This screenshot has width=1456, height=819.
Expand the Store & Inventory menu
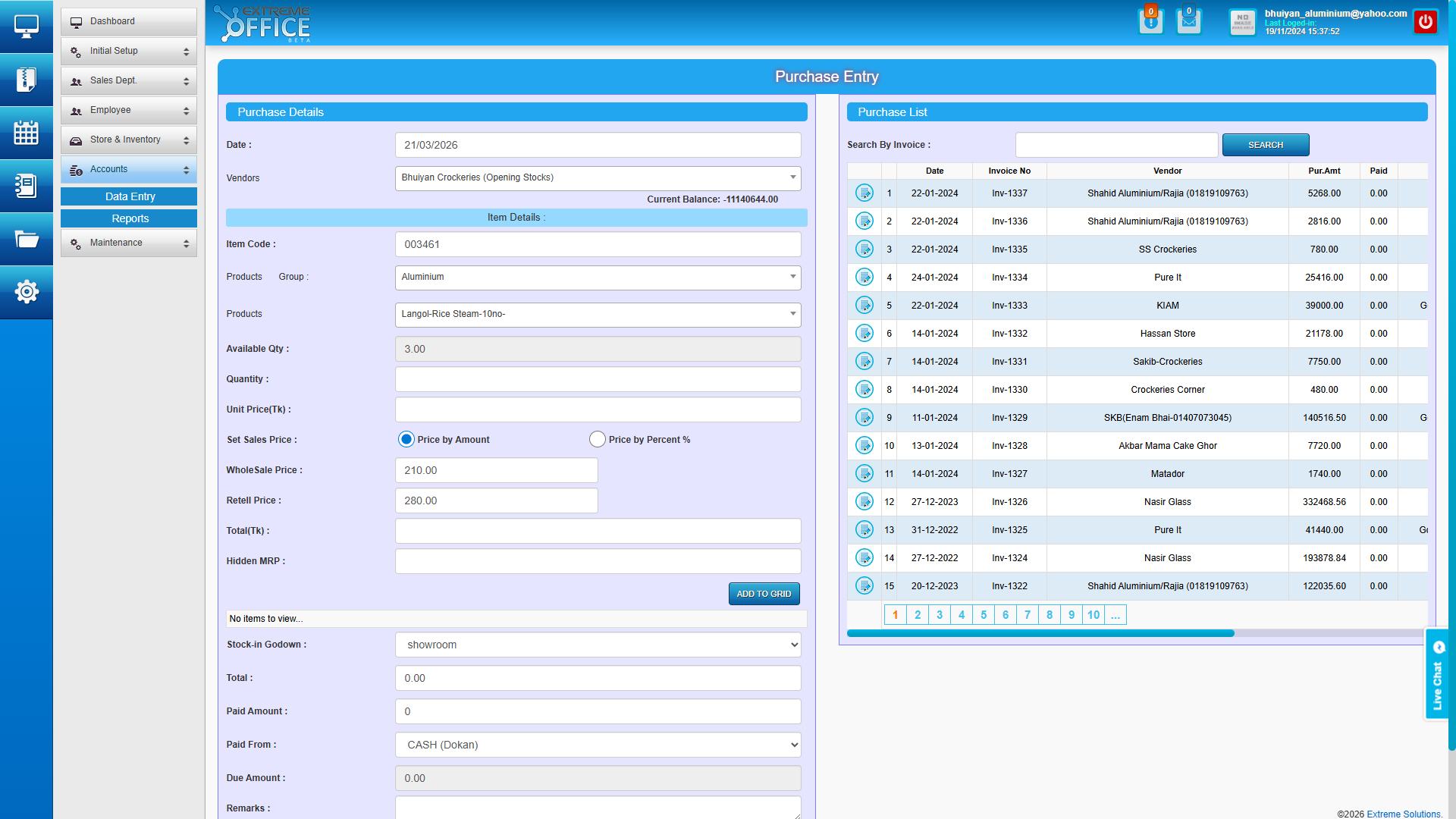(x=129, y=140)
